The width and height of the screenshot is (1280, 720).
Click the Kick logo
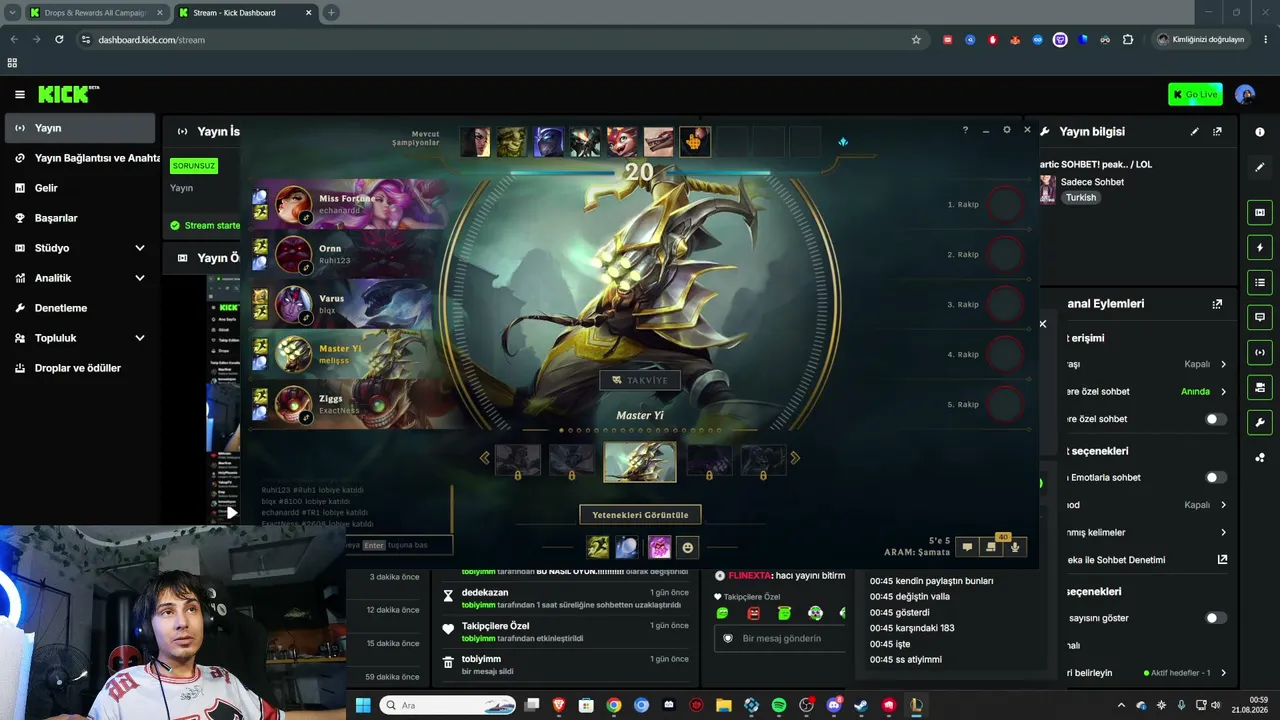(69, 94)
